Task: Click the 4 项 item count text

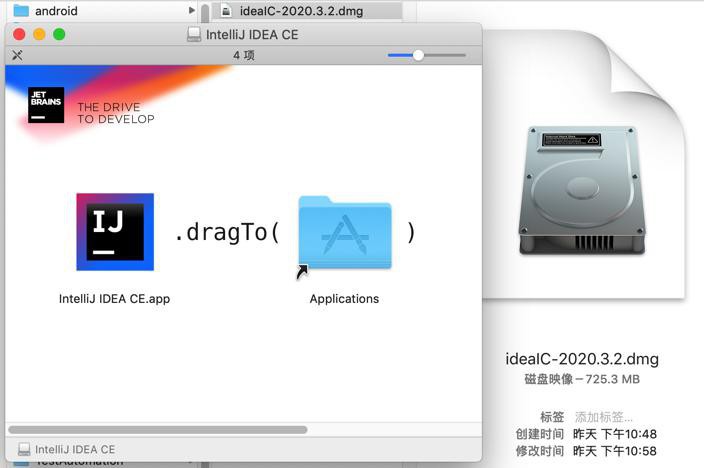Action: click(x=244, y=55)
